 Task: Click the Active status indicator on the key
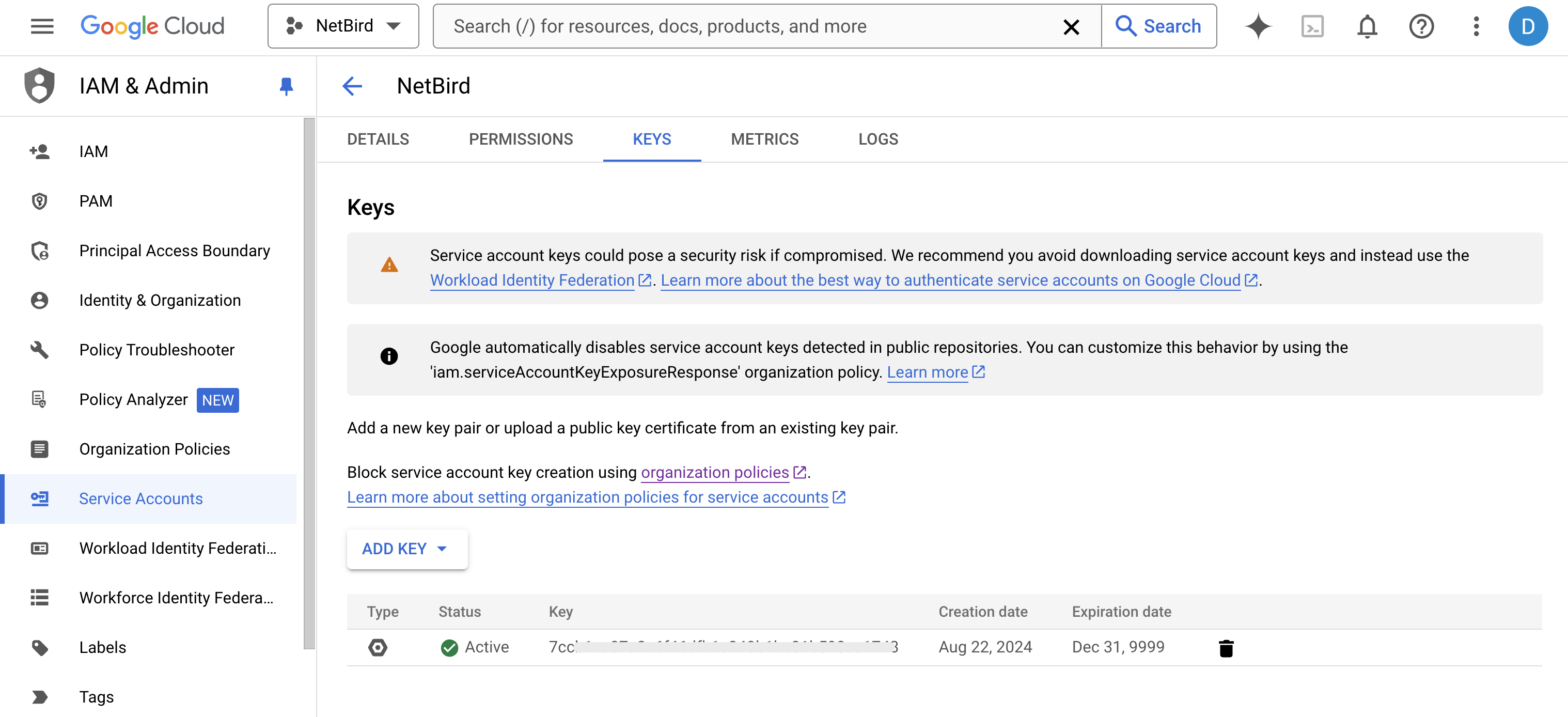(x=449, y=647)
